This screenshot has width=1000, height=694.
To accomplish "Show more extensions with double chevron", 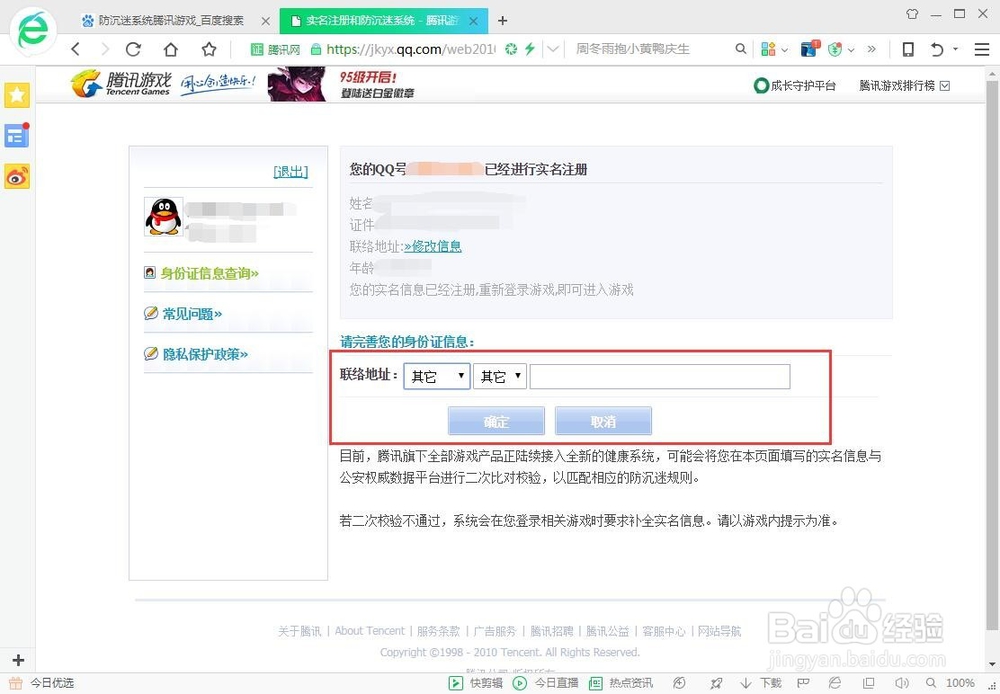I will [872, 49].
